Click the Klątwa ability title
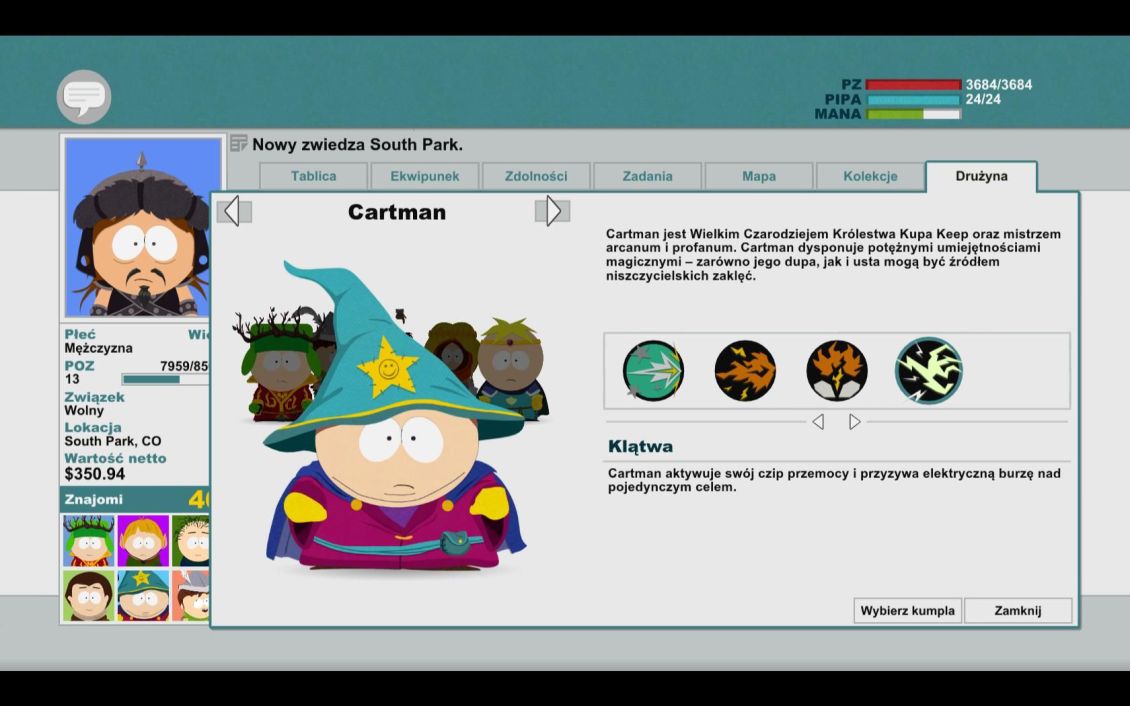This screenshot has width=1130, height=706. coord(640,447)
